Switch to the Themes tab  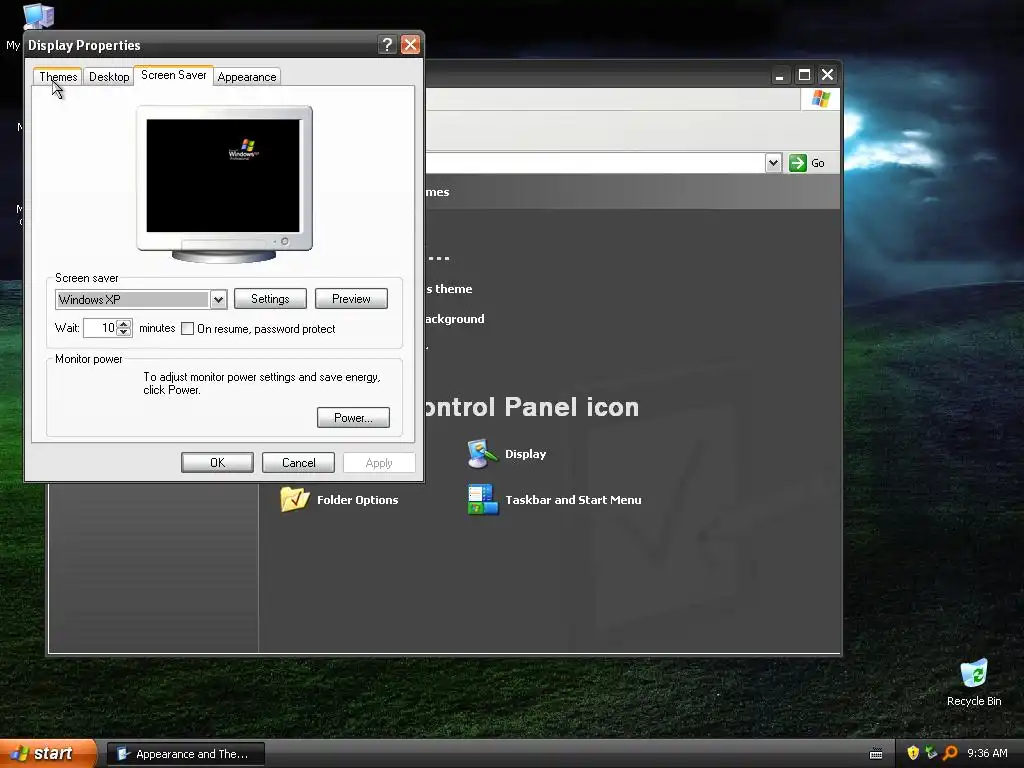coord(58,76)
